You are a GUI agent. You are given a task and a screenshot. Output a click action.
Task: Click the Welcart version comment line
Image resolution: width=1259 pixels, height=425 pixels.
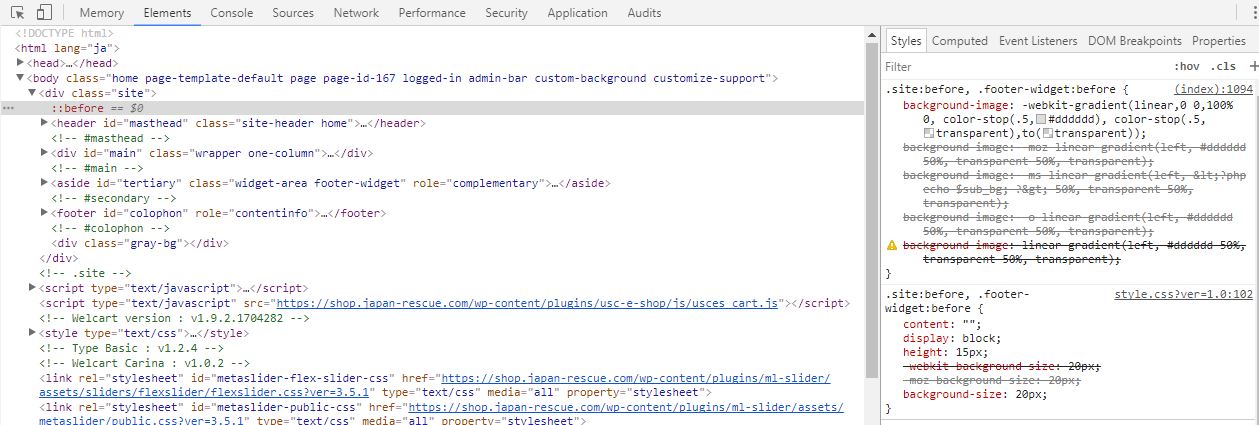pos(174,318)
